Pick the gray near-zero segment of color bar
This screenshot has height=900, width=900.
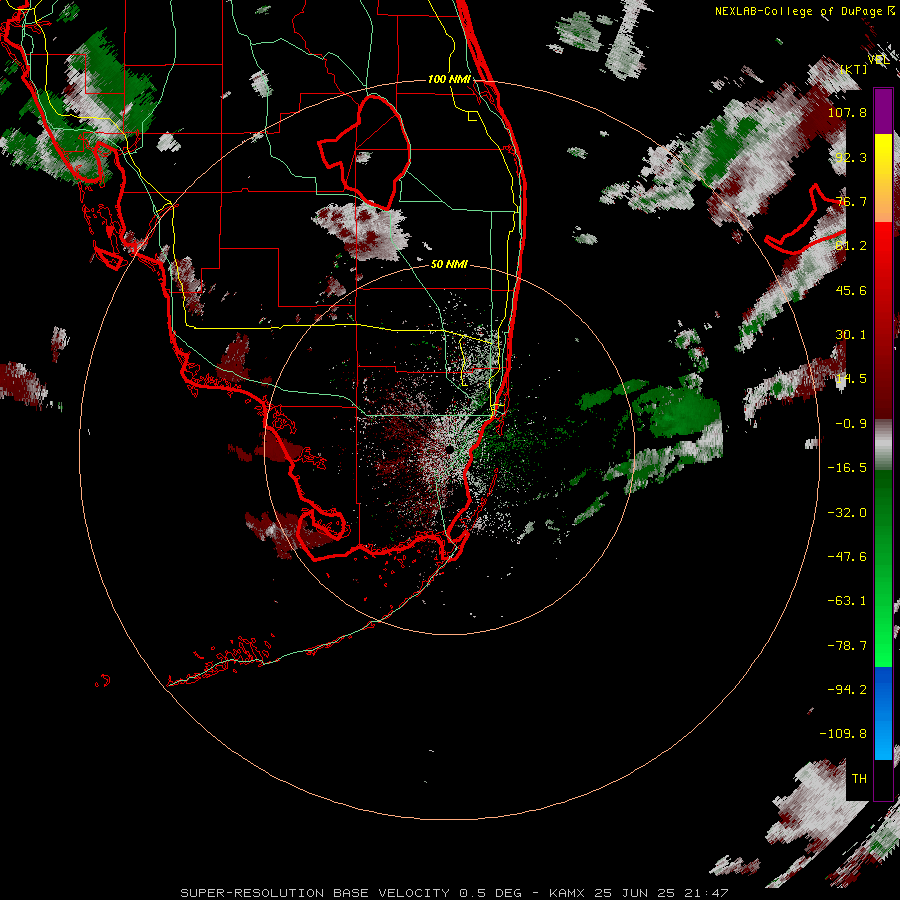(883, 445)
